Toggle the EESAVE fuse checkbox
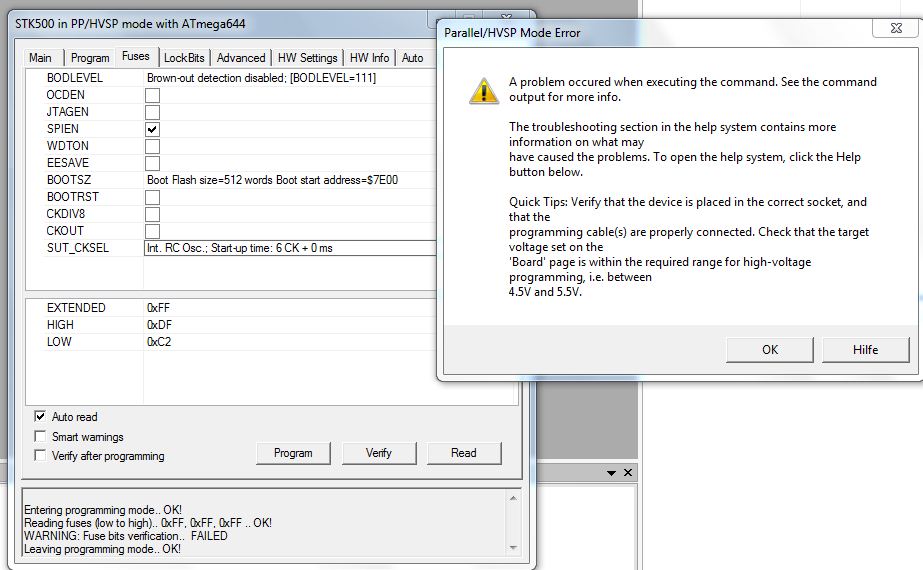Screen dimensions: 923x570 coord(152,163)
